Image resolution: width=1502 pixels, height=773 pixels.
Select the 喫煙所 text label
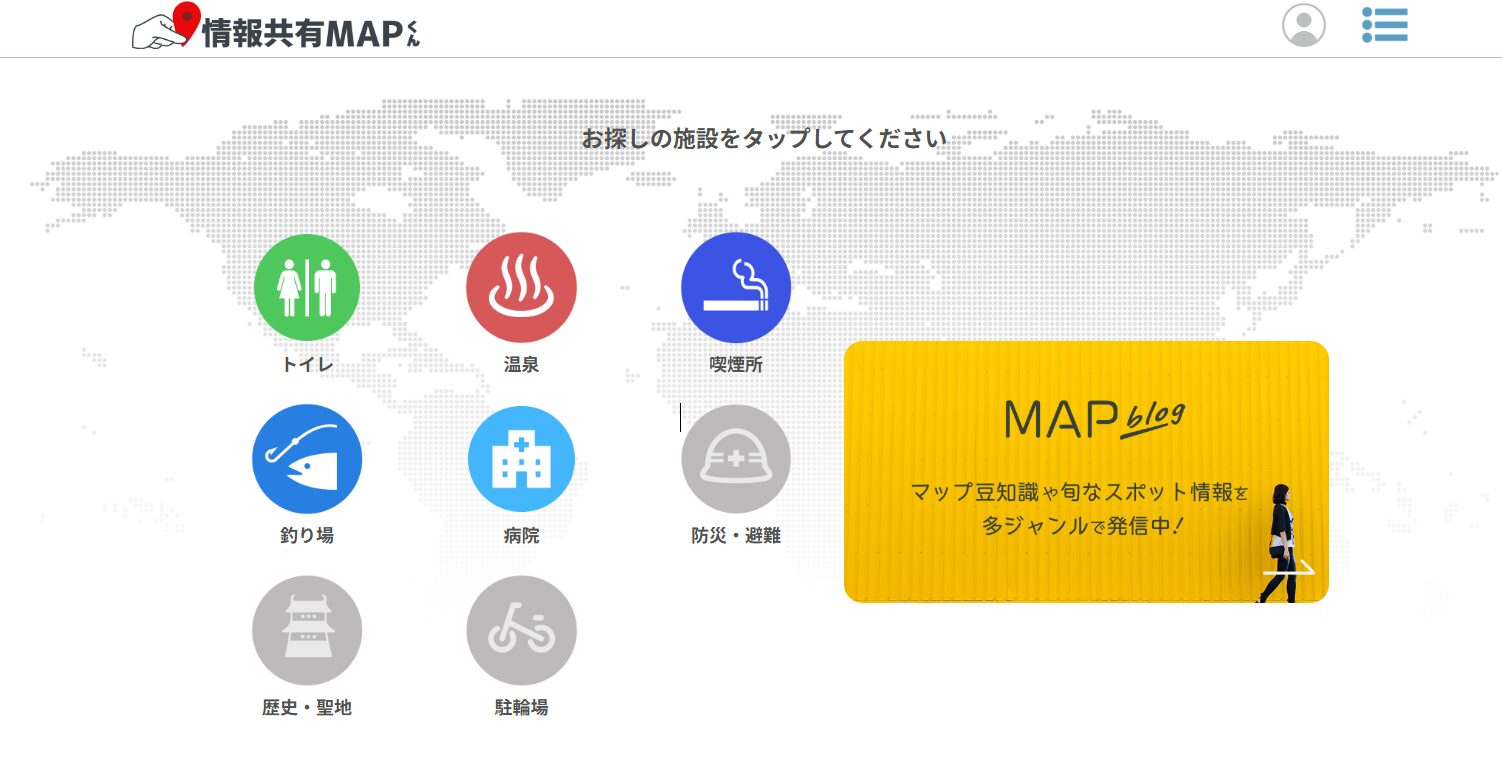click(736, 365)
